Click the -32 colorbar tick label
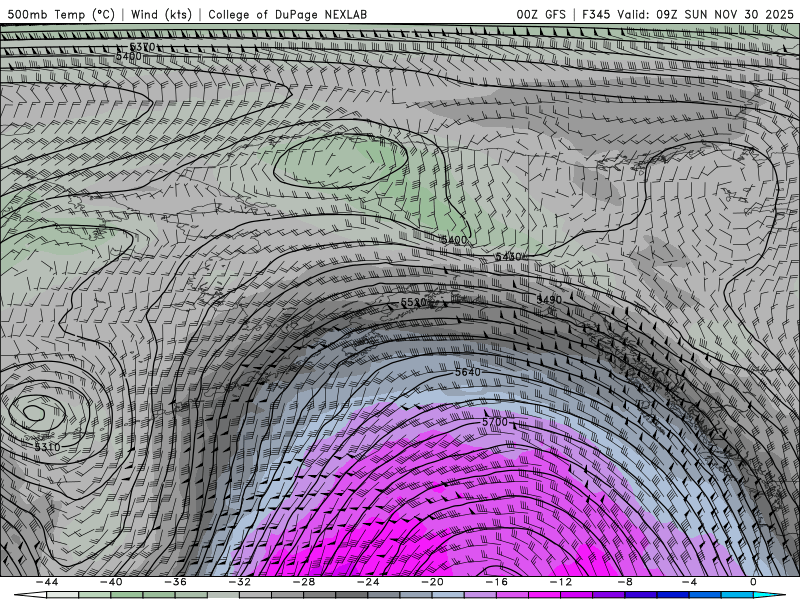 point(239,582)
